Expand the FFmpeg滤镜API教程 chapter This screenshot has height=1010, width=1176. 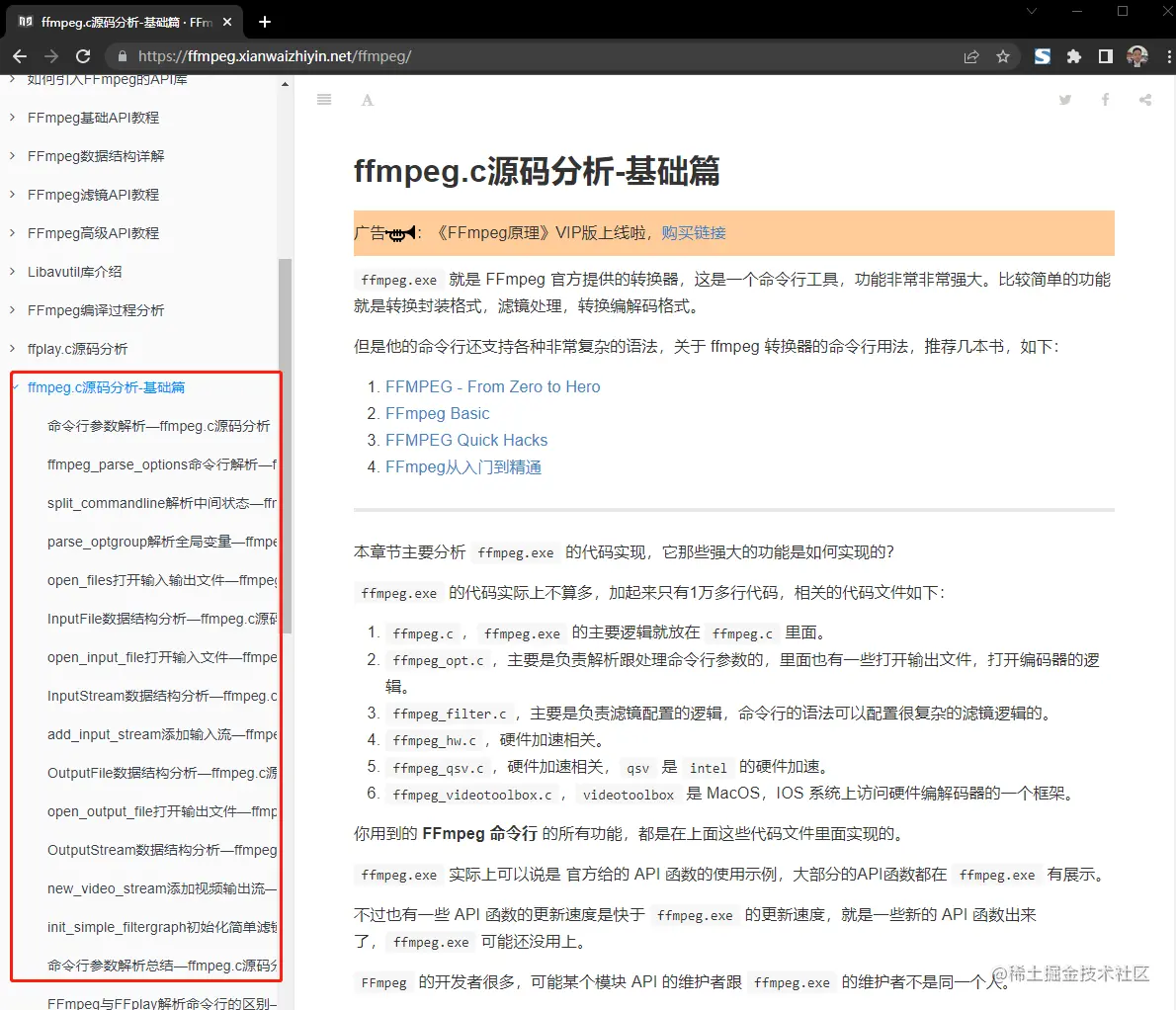tap(12, 195)
